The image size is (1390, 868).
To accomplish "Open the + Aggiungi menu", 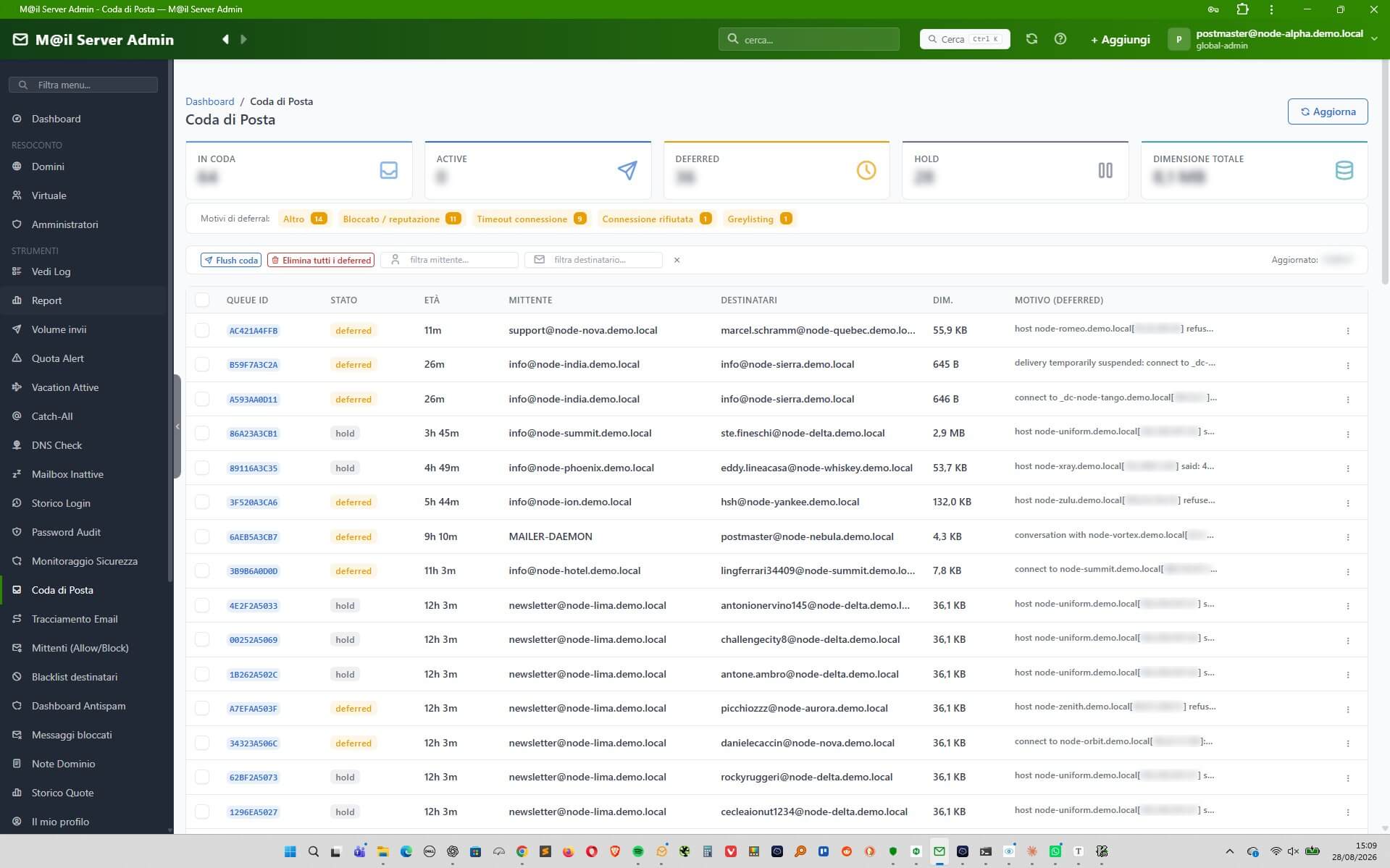I will [1120, 39].
